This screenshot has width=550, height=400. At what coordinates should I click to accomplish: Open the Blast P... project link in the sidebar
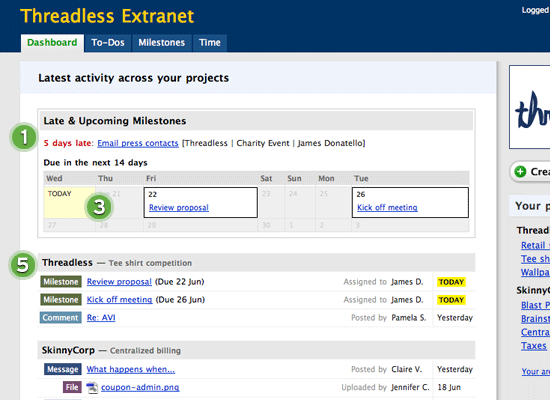pyautogui.click(x=535, y=305)
